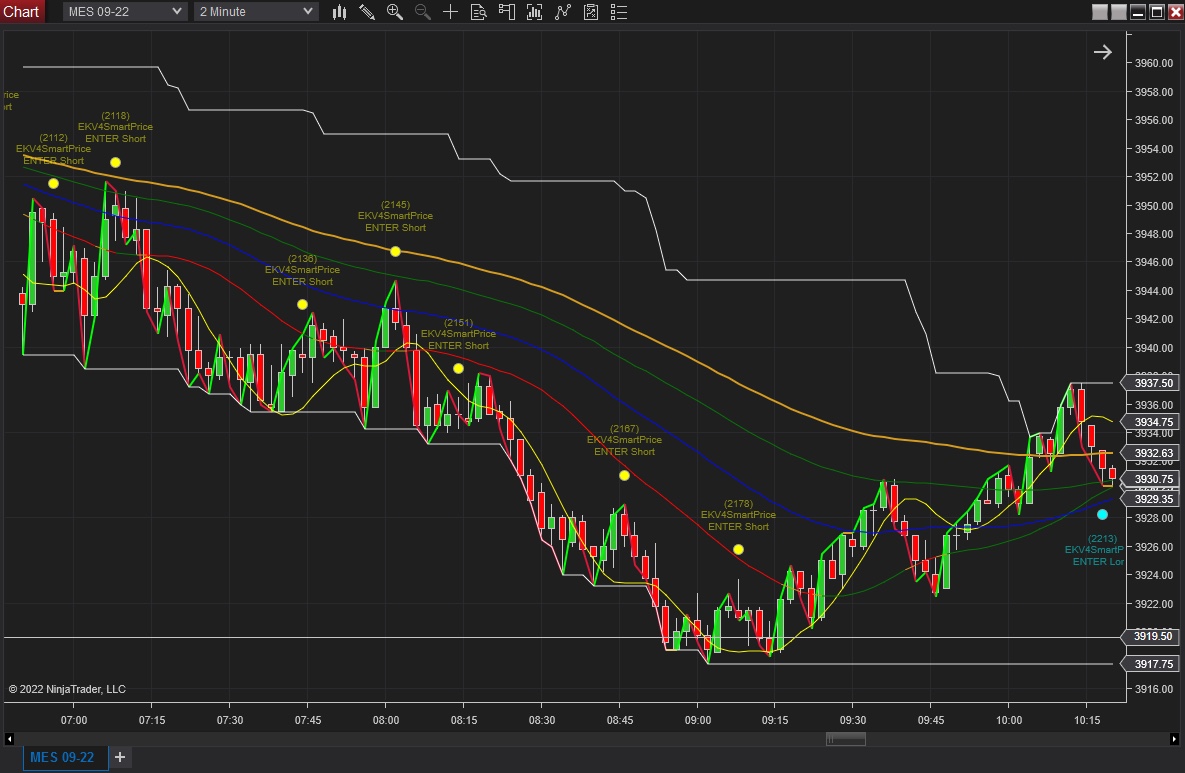Open the data series bars icon
1185x773 pixels.
point(534,12)
